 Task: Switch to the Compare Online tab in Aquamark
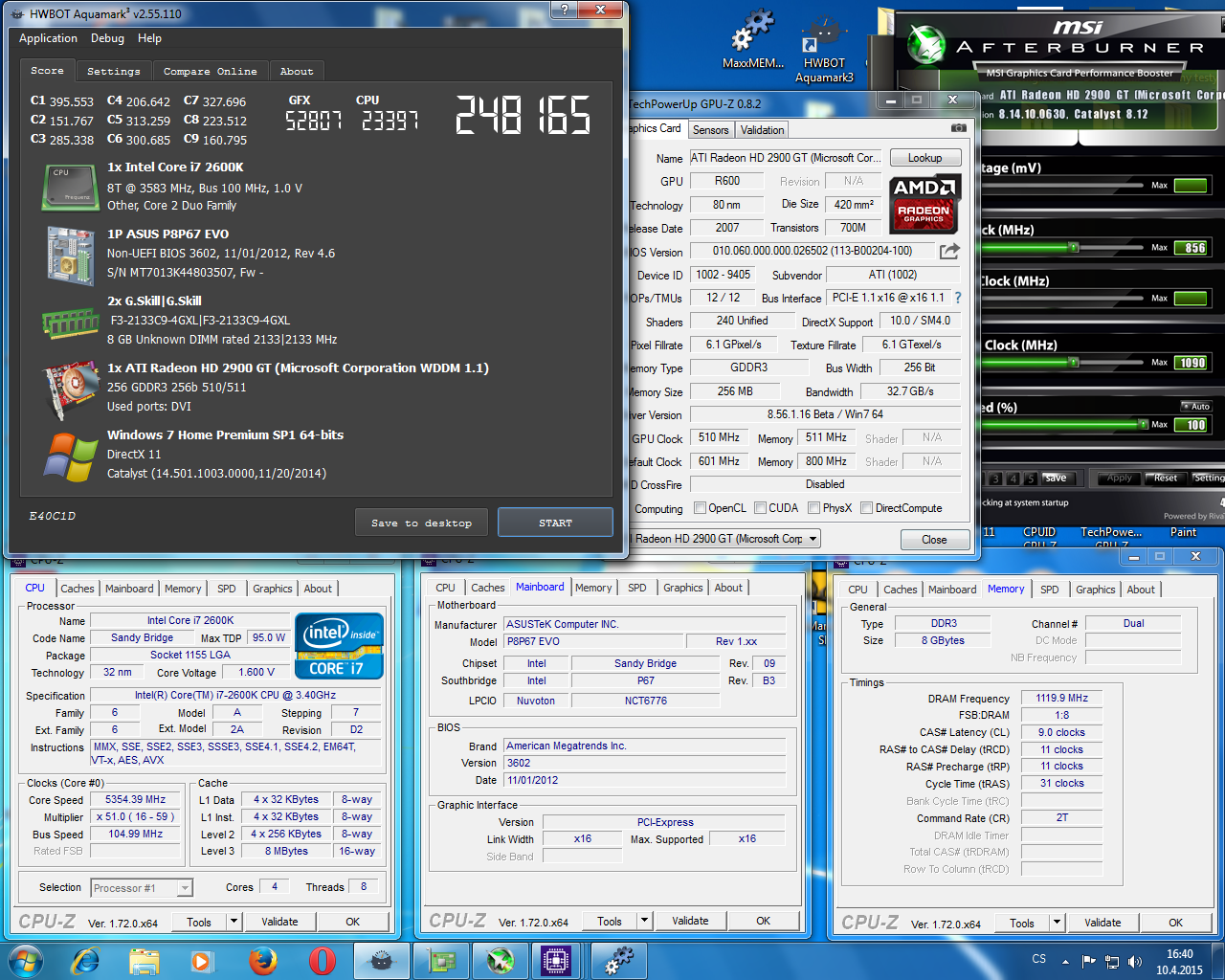click(x=210, y=71)
